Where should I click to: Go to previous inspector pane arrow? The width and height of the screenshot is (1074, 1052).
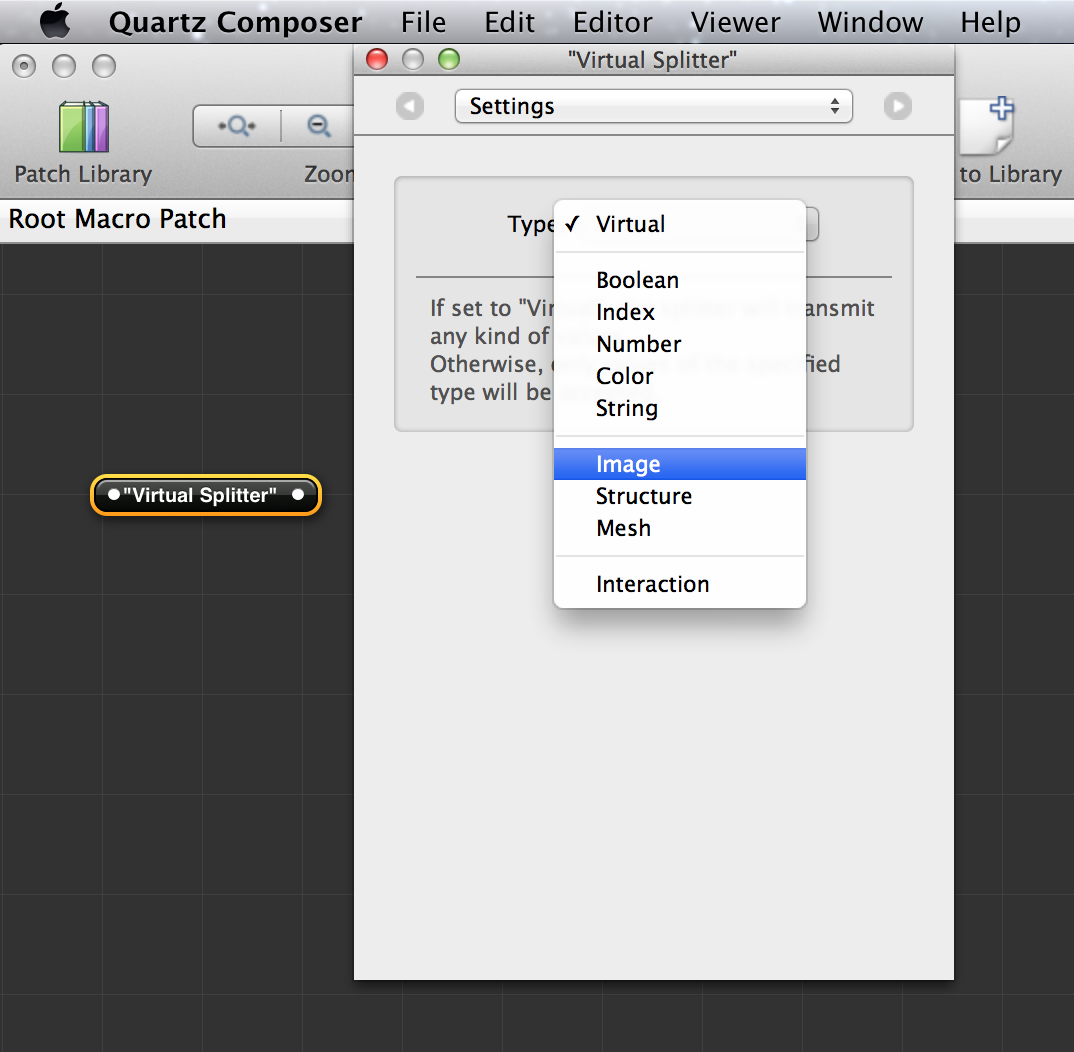click(x=410, y=106)
